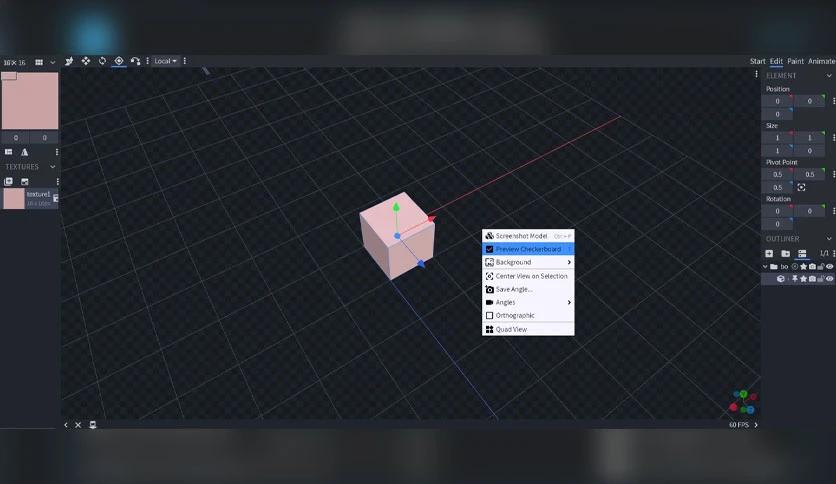Select the Move tool in the toolbar

pos(69,61)
